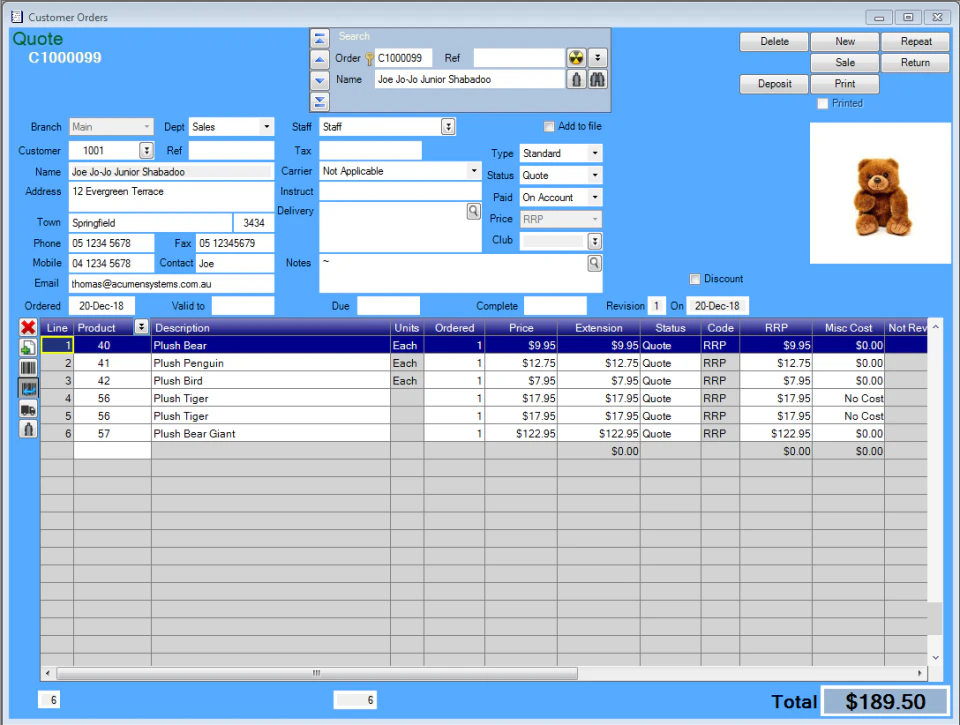
Task: Click the barcode icon in the line toolbar
Action: [26, 368]
